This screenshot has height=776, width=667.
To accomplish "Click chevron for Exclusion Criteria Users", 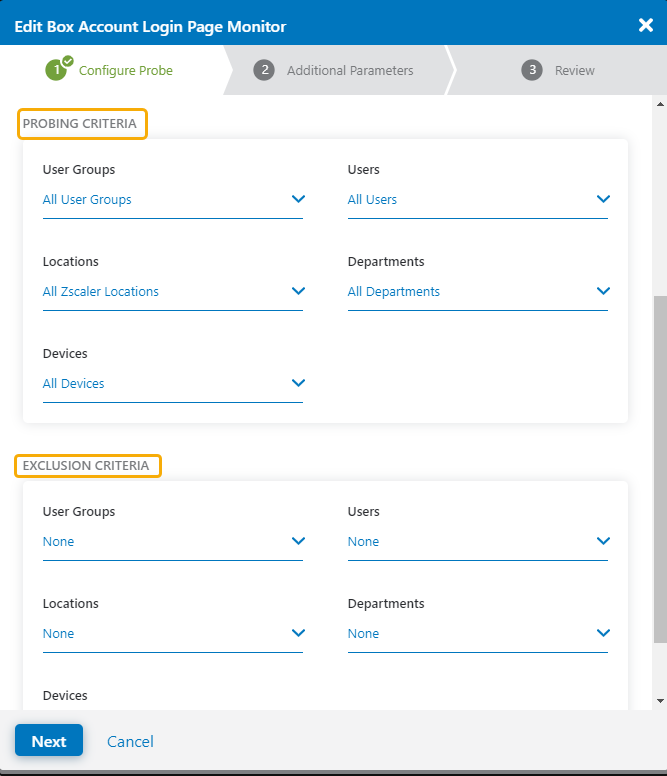I will click(x=603, y=541).
